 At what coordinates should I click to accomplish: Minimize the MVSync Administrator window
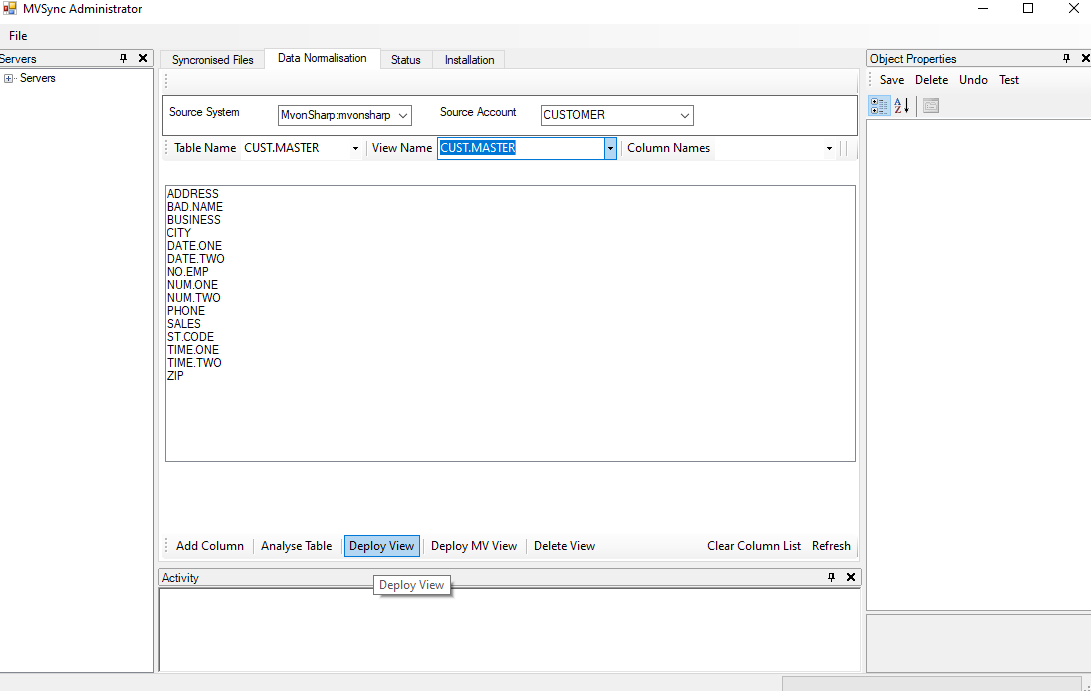coord(982,8)
